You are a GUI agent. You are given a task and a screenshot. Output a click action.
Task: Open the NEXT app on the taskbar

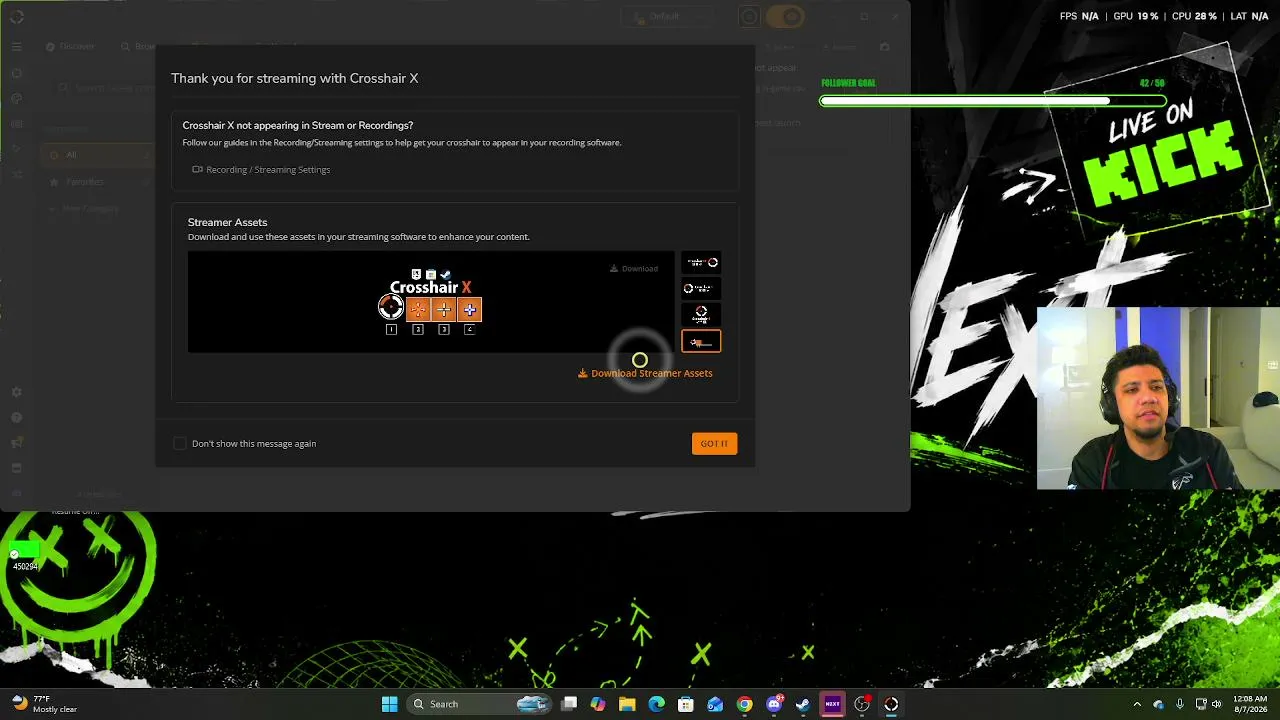832,704
